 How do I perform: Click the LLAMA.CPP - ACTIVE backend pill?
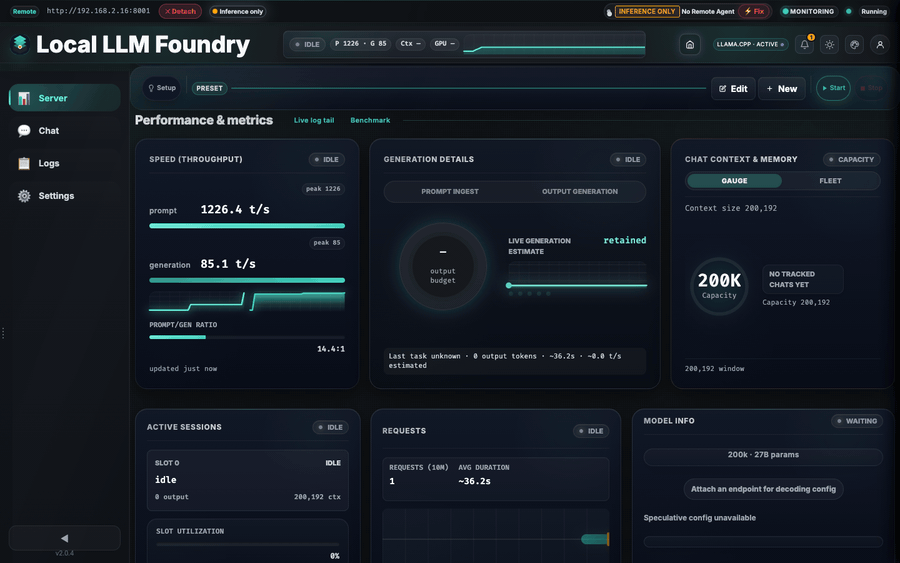(750, 44)
